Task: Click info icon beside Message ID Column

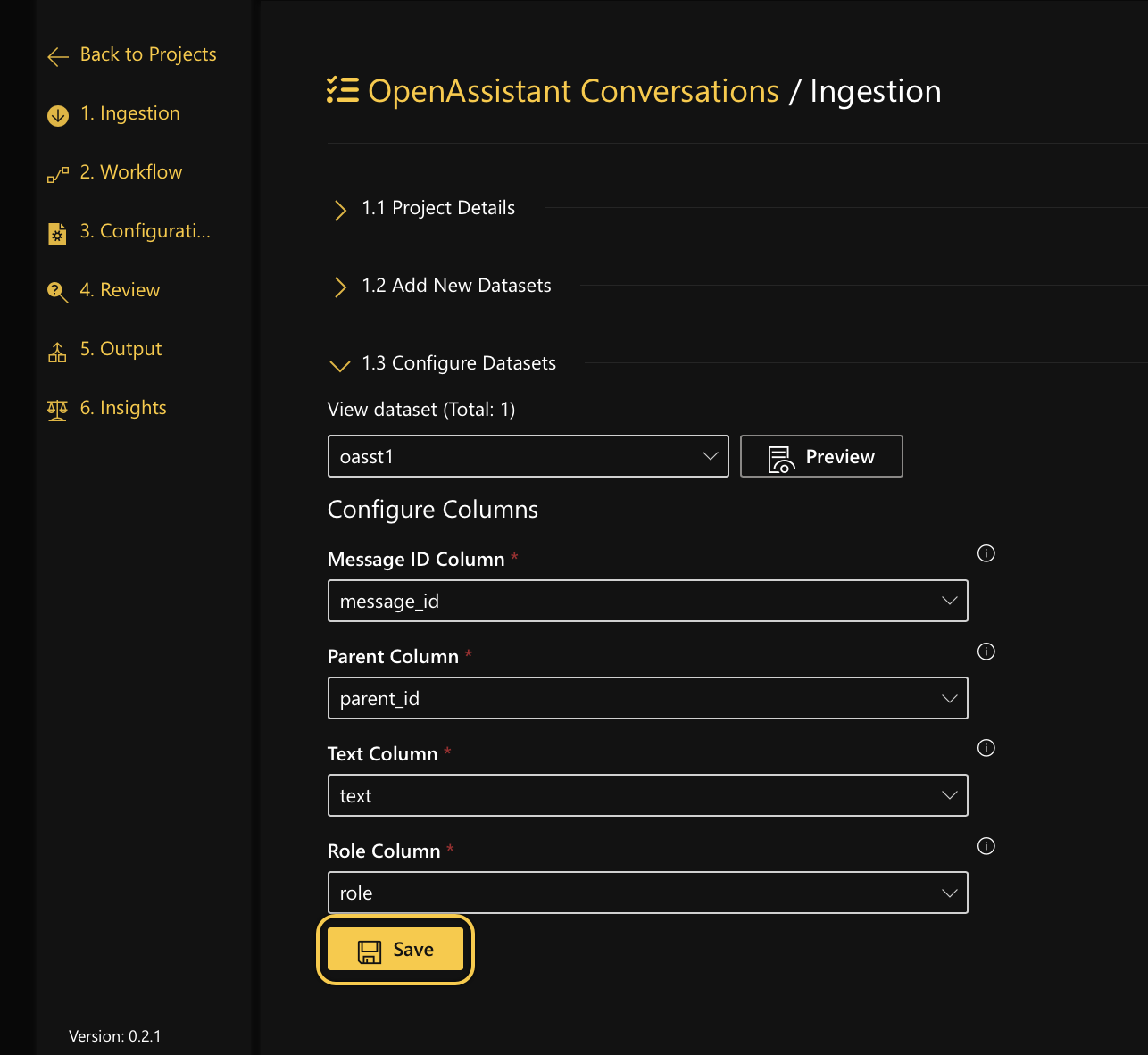Action: point(986,553)
